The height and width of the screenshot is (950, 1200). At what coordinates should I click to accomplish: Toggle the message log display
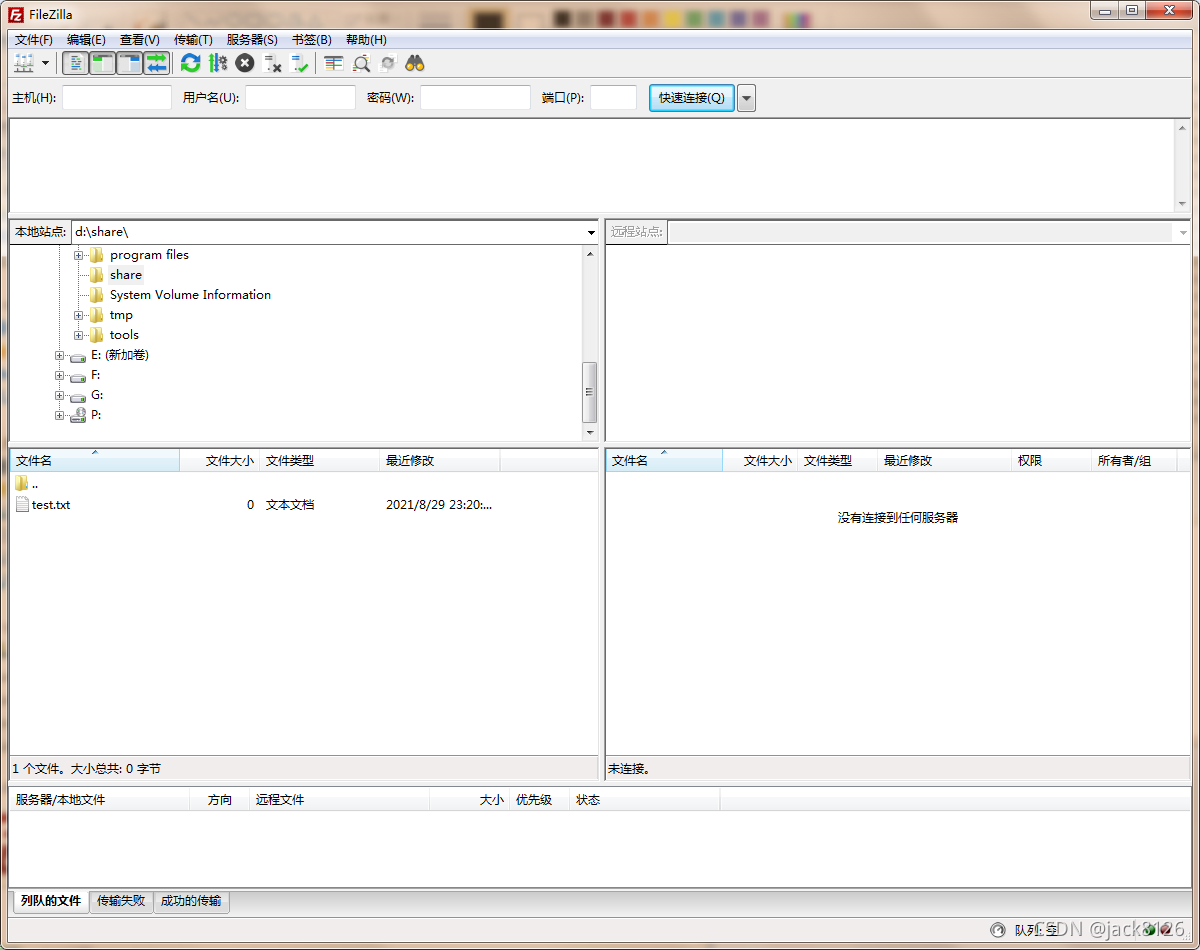pyautogui.click(x=75, y=63)
